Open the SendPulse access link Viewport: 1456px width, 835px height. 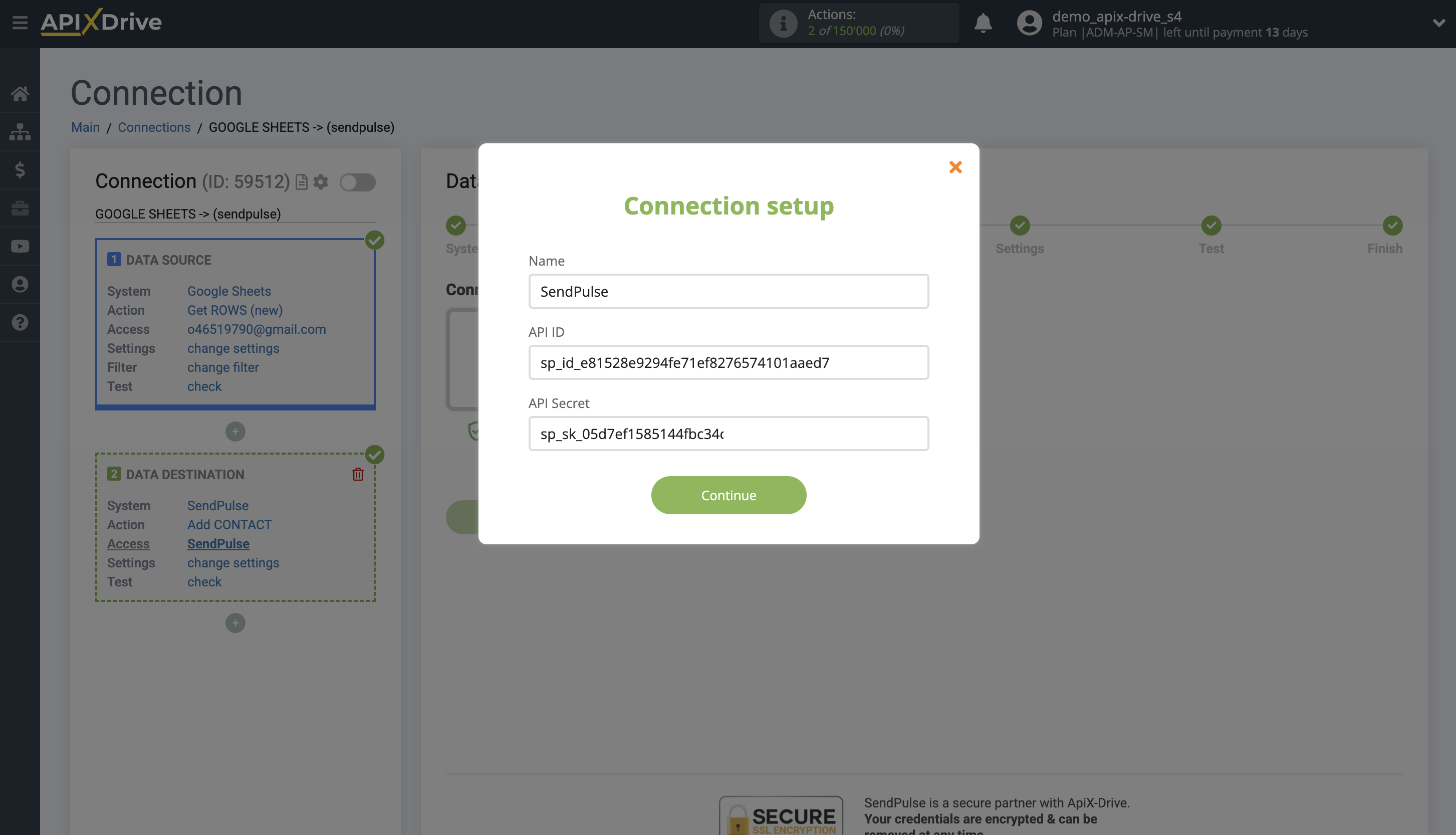[x=218, y=544]
